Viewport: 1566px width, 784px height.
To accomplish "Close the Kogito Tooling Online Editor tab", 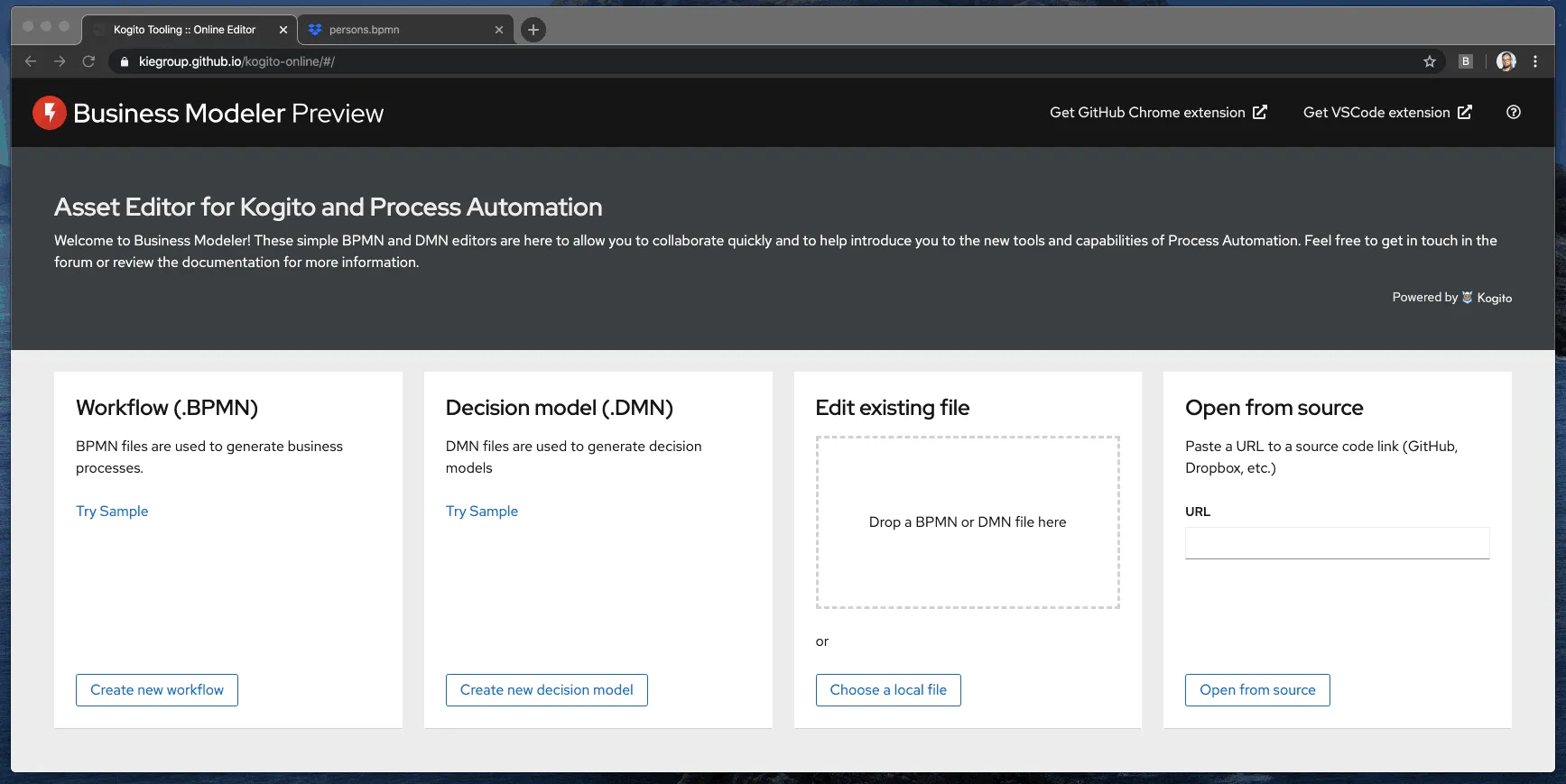I will pos(283,30).
